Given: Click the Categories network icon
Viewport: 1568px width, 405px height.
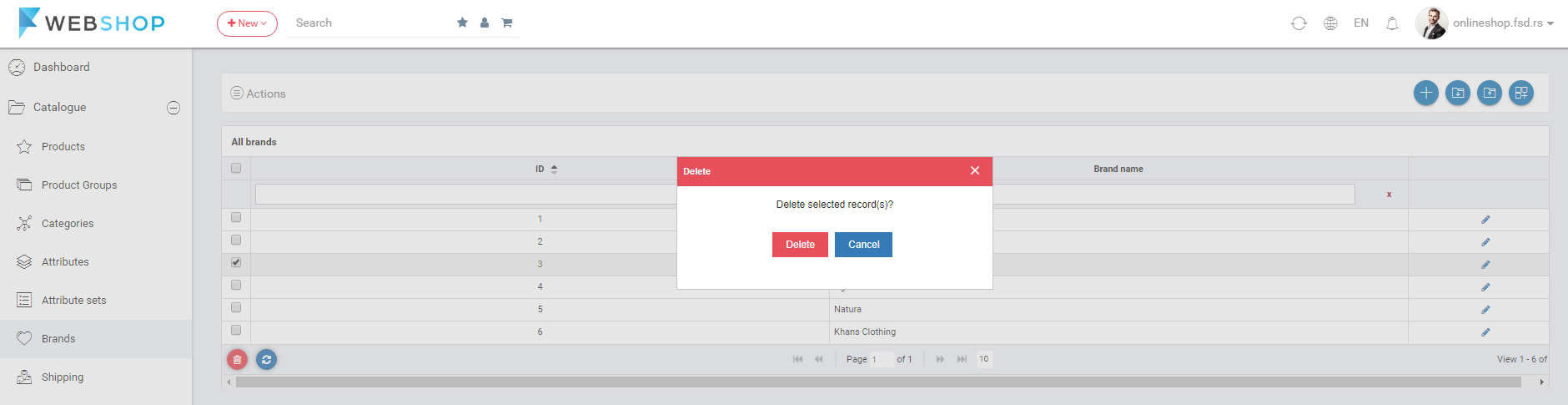Looking at the screenshot, I should pos(24,223).
